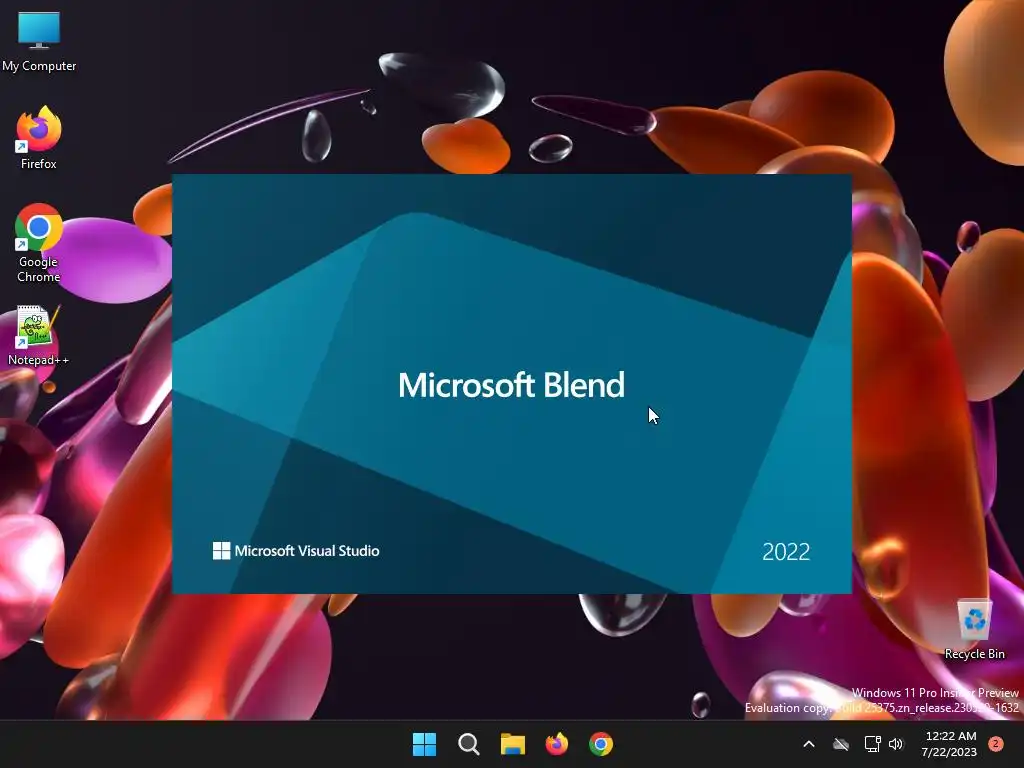Open taskbar Search

[x=469, y=744]
